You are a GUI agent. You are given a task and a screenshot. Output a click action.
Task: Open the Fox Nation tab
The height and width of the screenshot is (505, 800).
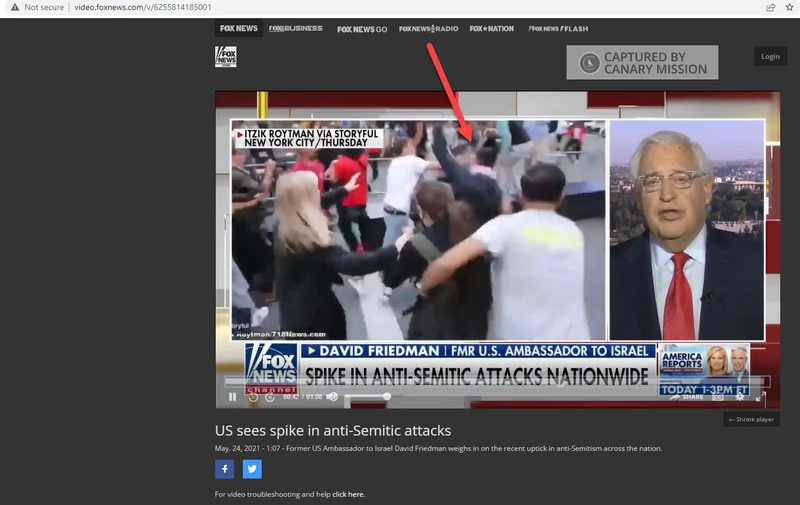coord(491,29)
